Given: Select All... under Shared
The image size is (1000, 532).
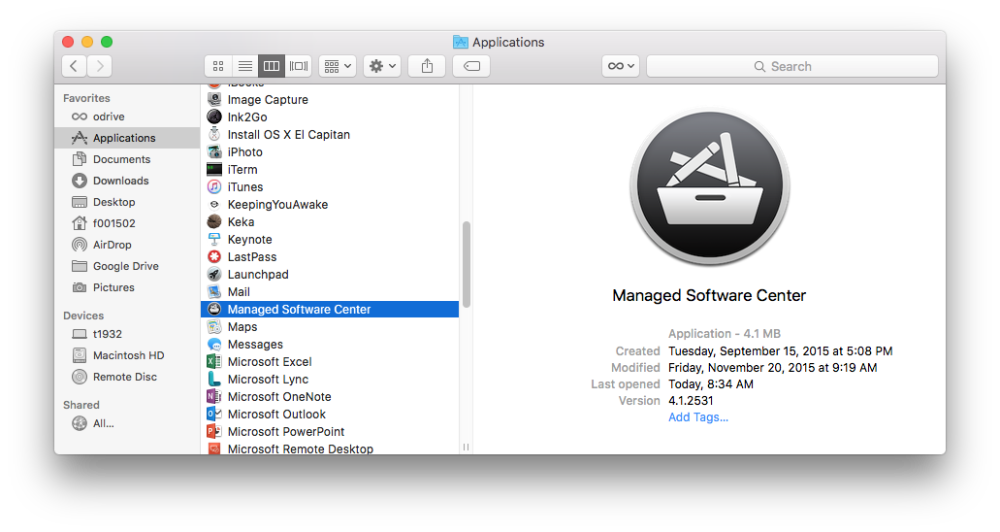Looking at the screenshot, I should pyautogui.click(x=127, y=423).
